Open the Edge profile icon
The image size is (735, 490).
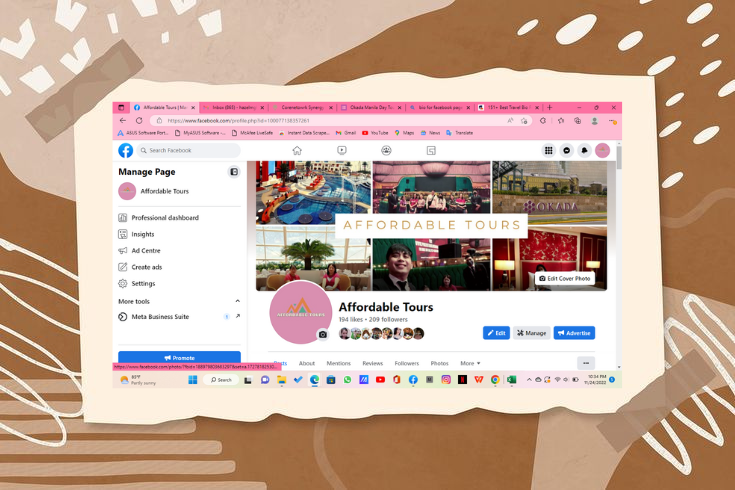(x=594, y=121)
